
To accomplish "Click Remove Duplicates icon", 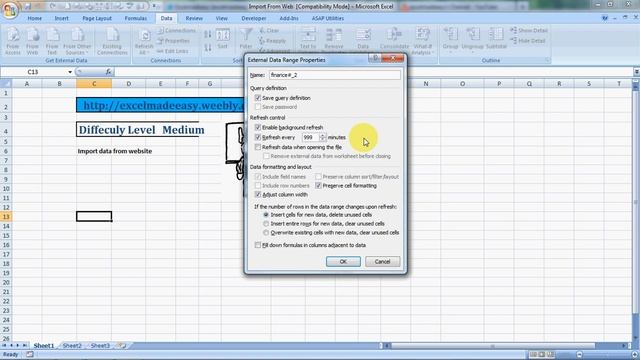I will [334, 40].
